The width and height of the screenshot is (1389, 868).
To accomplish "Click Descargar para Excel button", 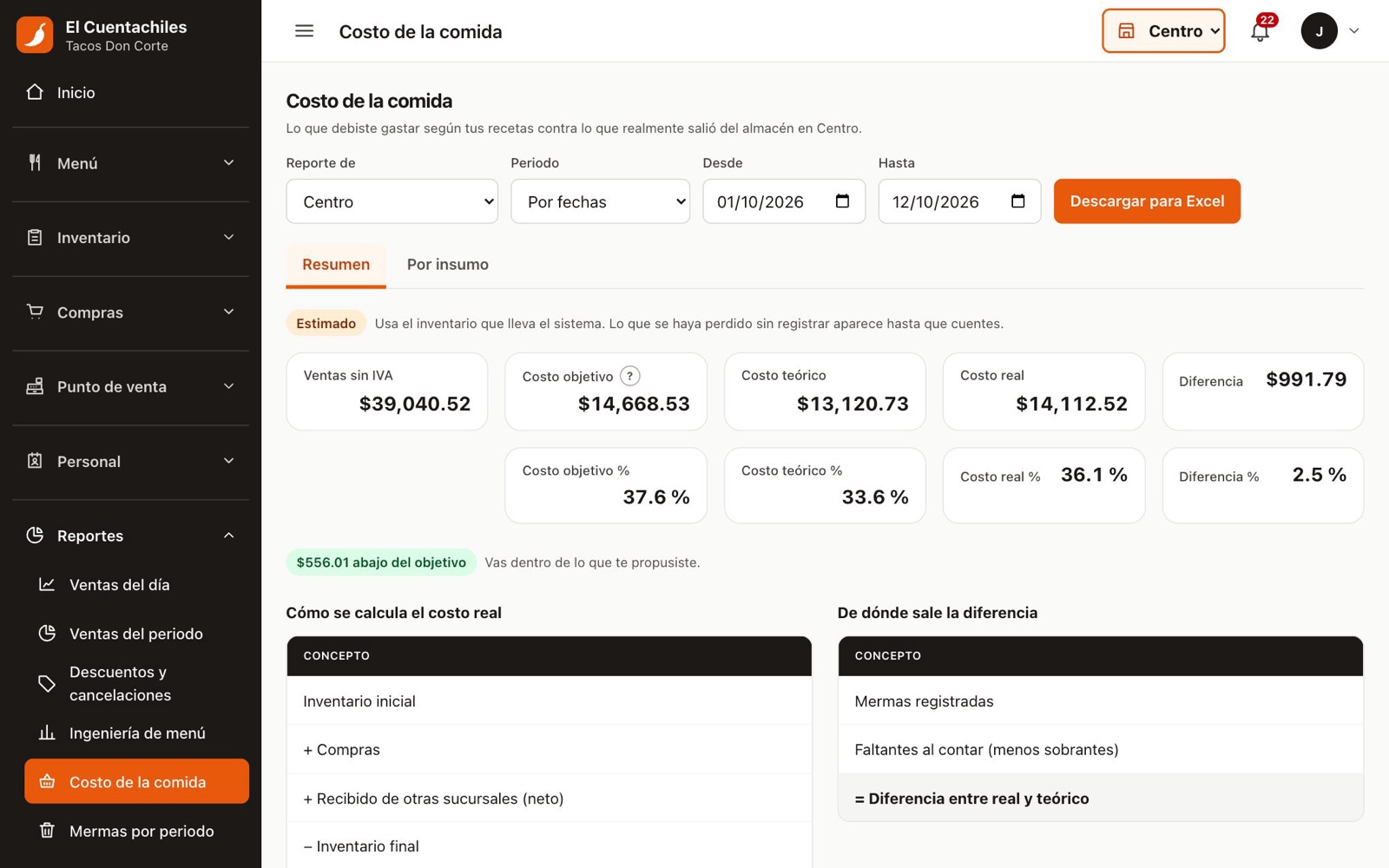I will pos(1147,201).
